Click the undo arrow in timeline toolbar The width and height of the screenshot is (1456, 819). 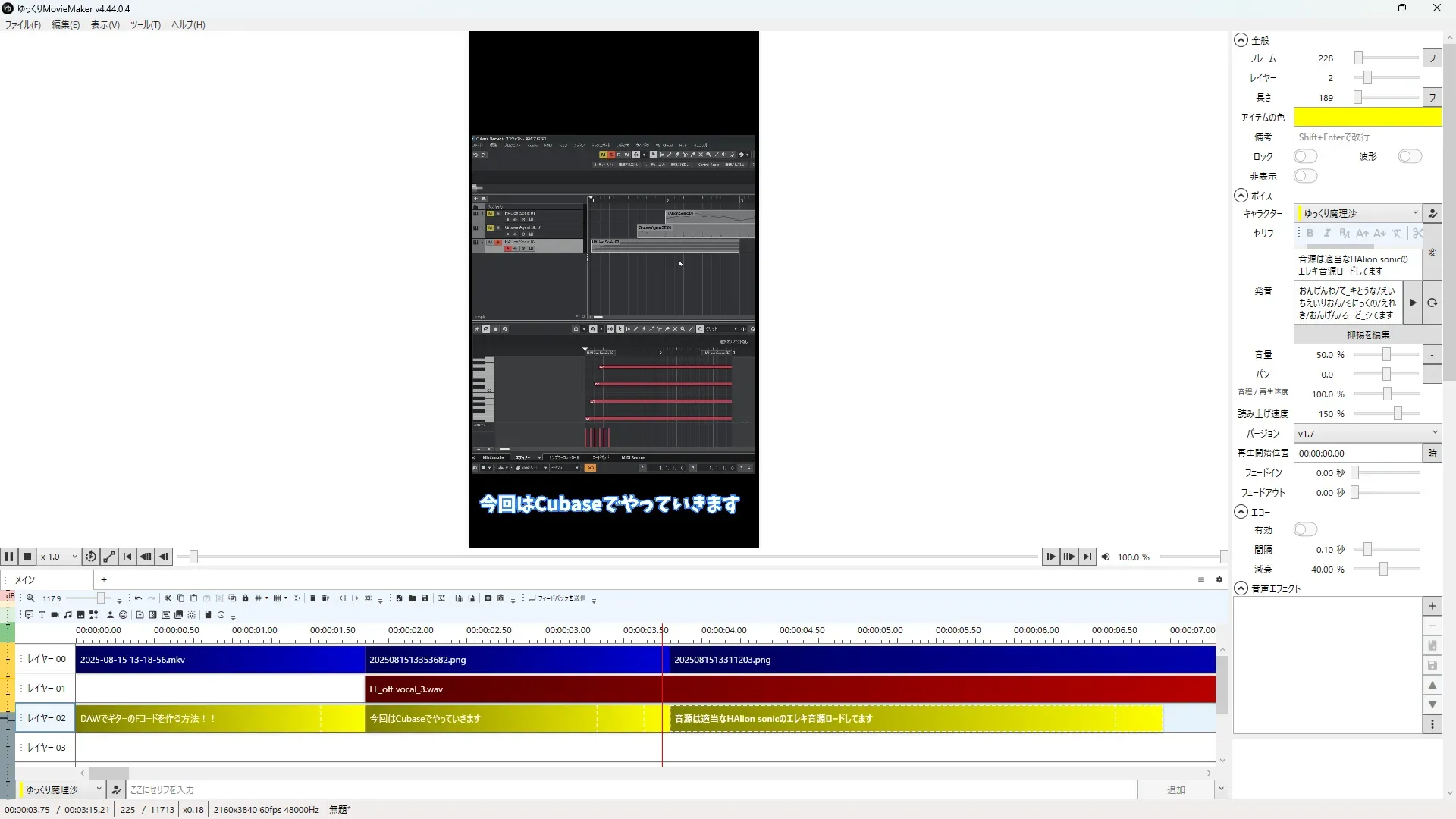(138, 598)
